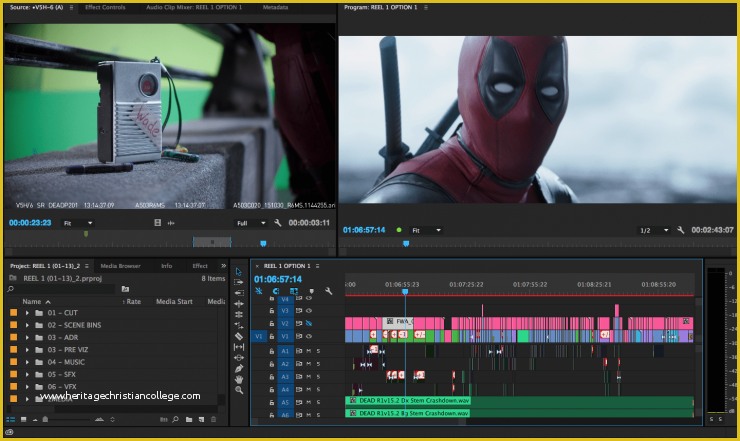
Task: Select the Razor tool
Action: (239, 336)
